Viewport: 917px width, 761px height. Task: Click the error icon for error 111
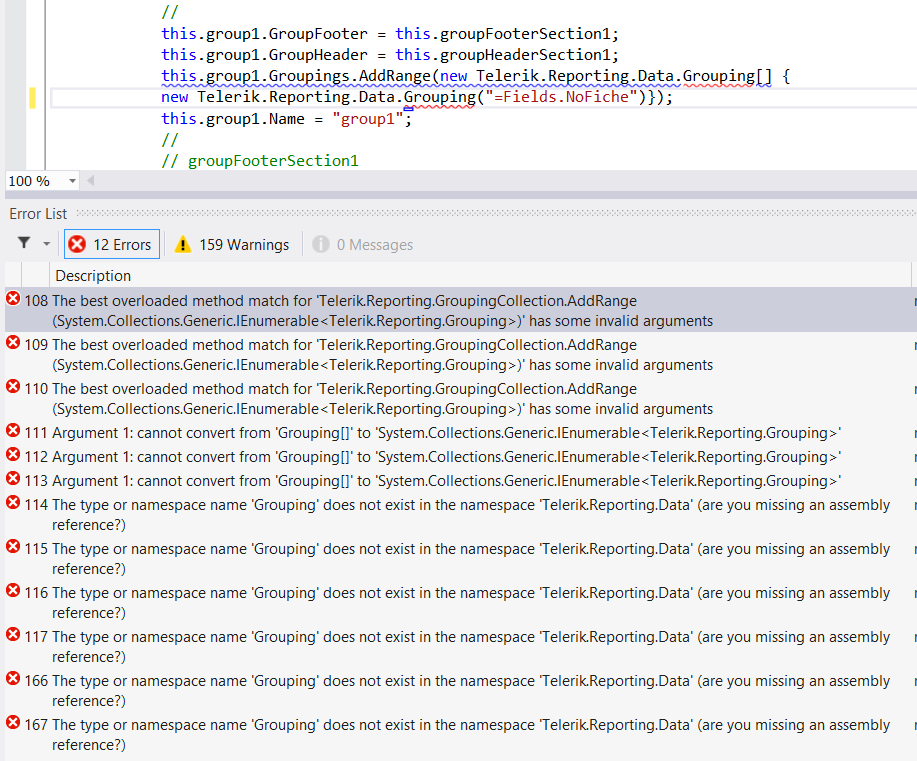(x=13, y=431)
